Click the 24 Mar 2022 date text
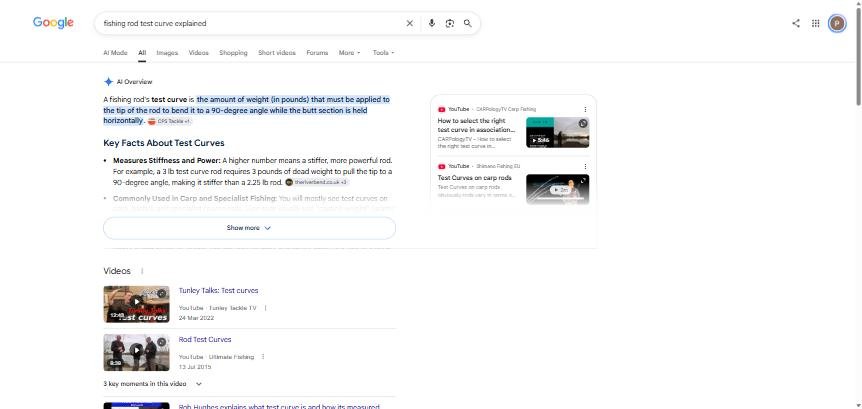The height and width of the screenshot is (409, 862). tap(196, 318)
